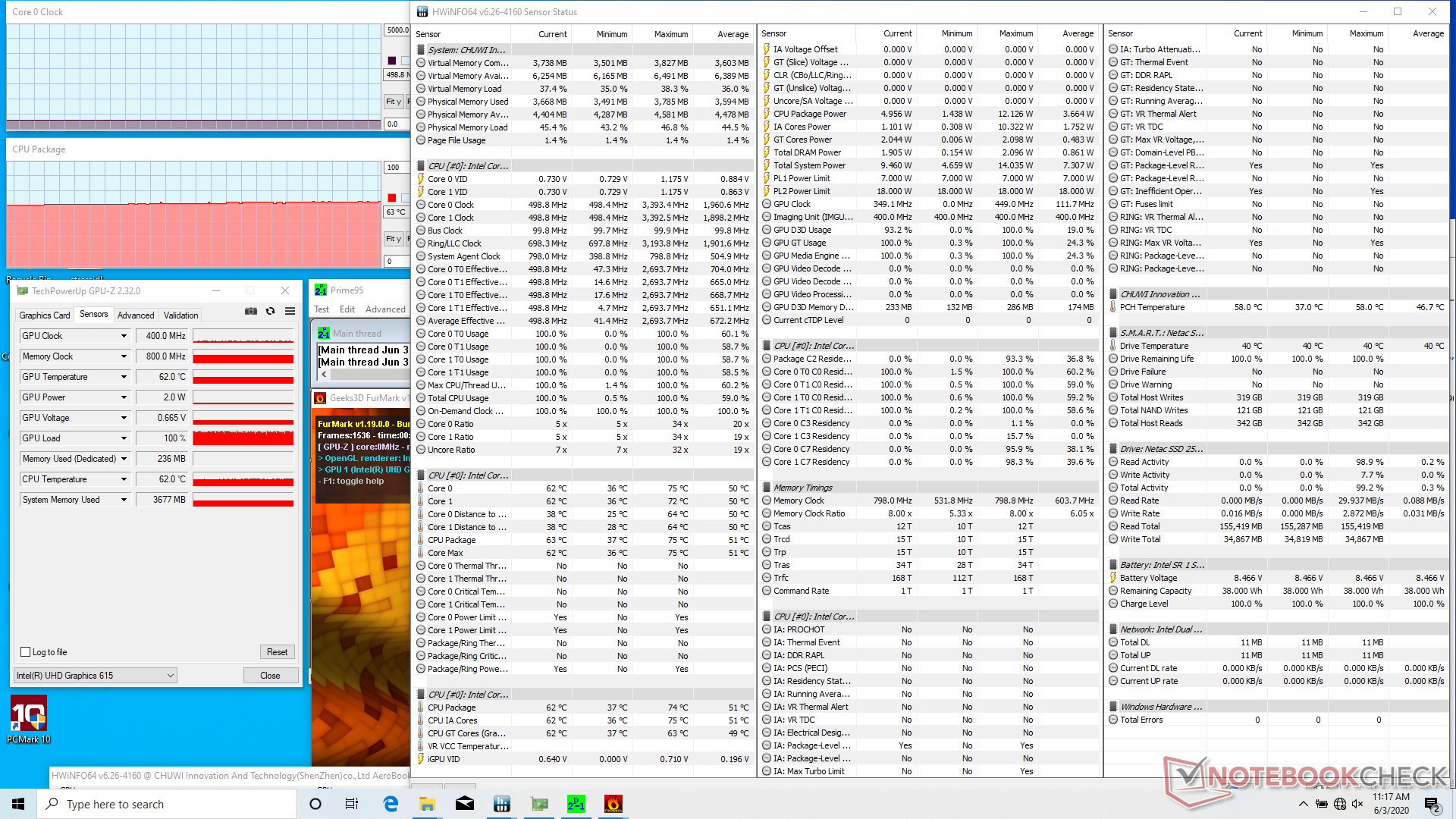Image resolution: width=1456 pixels, height=819 pixels.
Task: Click the muted volume tray icon
Action: (1357, 804)
